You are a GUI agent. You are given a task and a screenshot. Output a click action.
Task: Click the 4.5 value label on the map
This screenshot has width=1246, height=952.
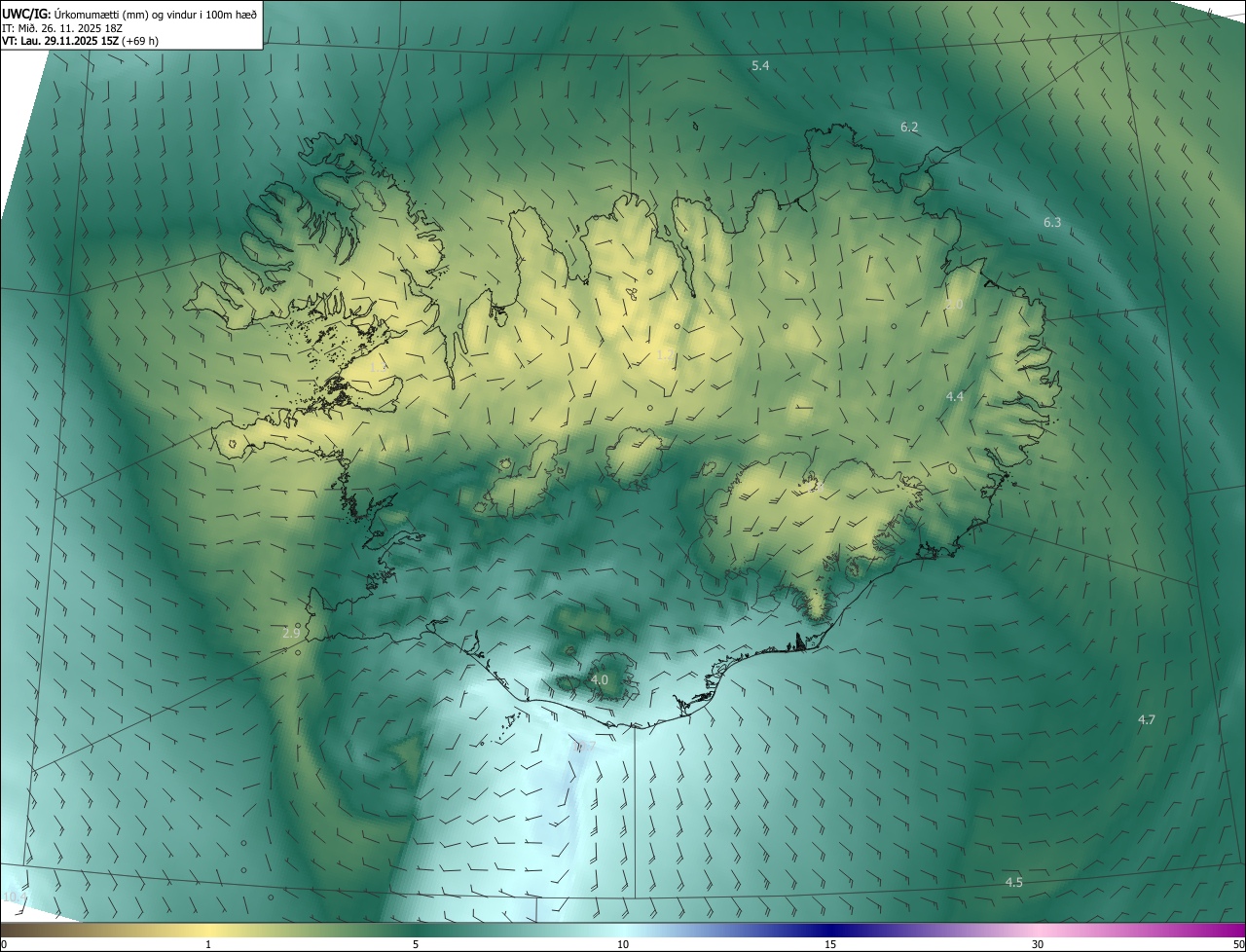(x=1014, y=882)
